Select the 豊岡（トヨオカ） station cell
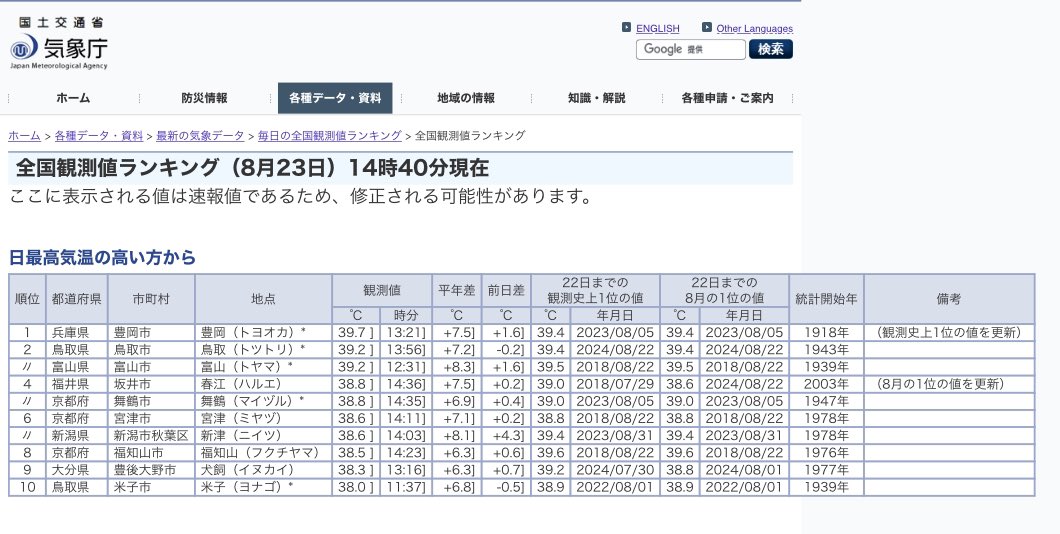Screen dimensions: 1060x534 click(x=263, y=333)
